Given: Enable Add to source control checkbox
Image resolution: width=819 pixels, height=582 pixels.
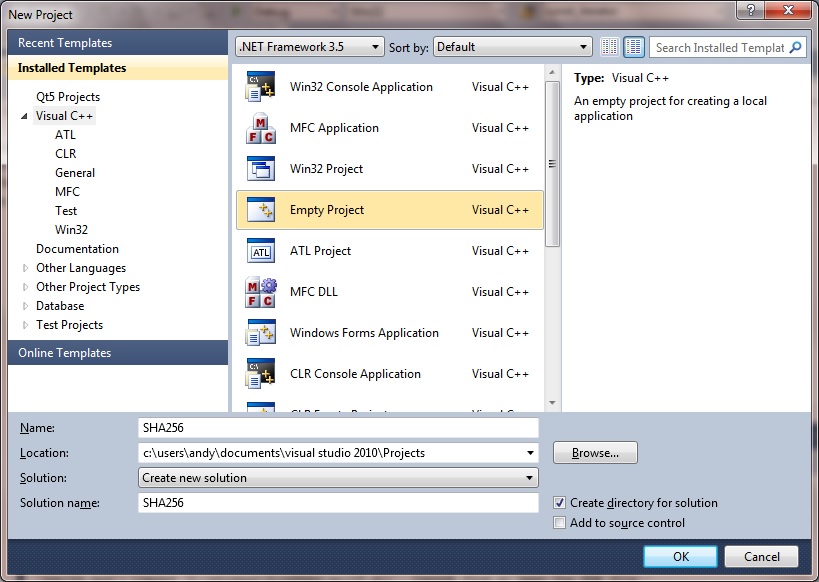Looking at the screenshot, I should (x=559, y=522).
